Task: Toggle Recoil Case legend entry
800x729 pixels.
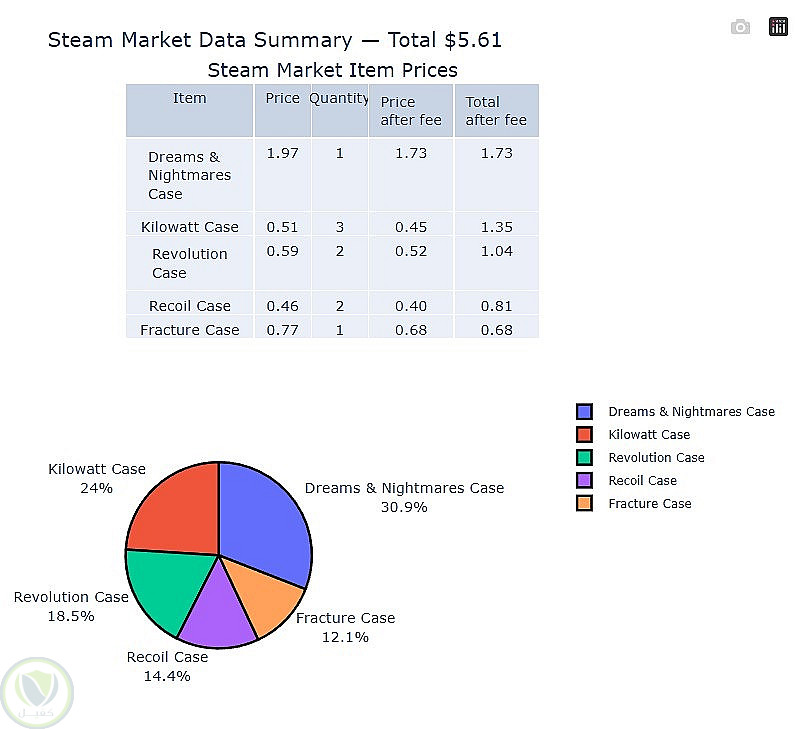Action: pos(627,481)
